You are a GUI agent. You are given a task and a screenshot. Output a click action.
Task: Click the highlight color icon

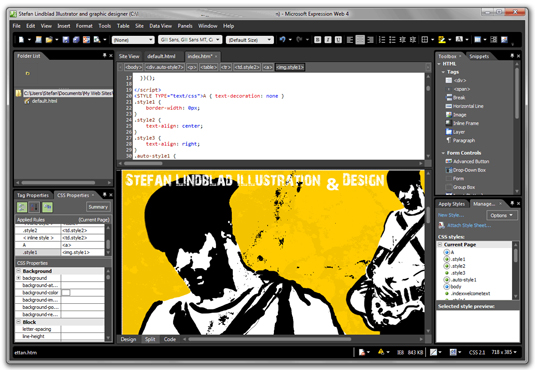442,40
